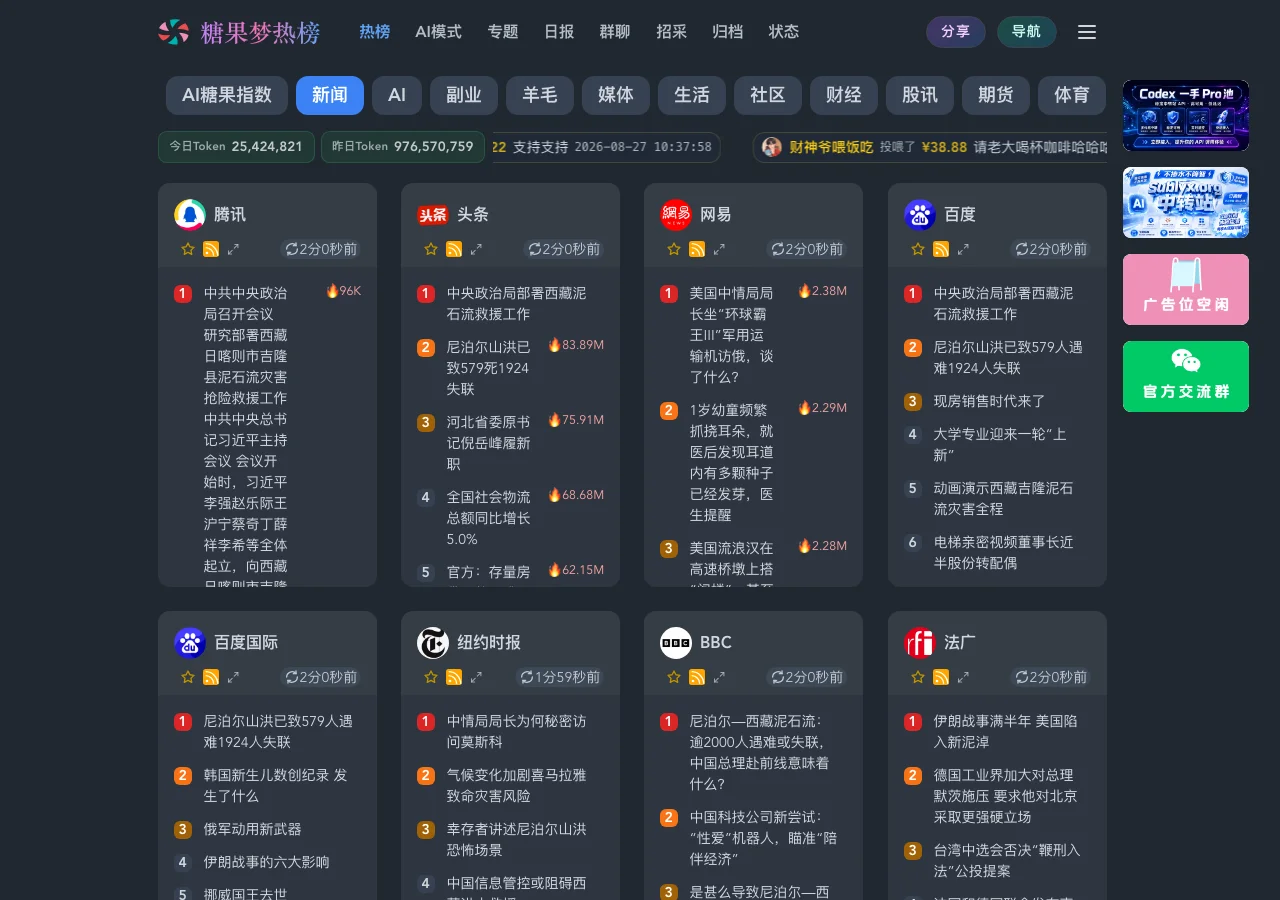The height and width of the screenshot is (900, 1280).
Task: Open RSS feed icon for 百度国际
Action: tap(211, 677)
